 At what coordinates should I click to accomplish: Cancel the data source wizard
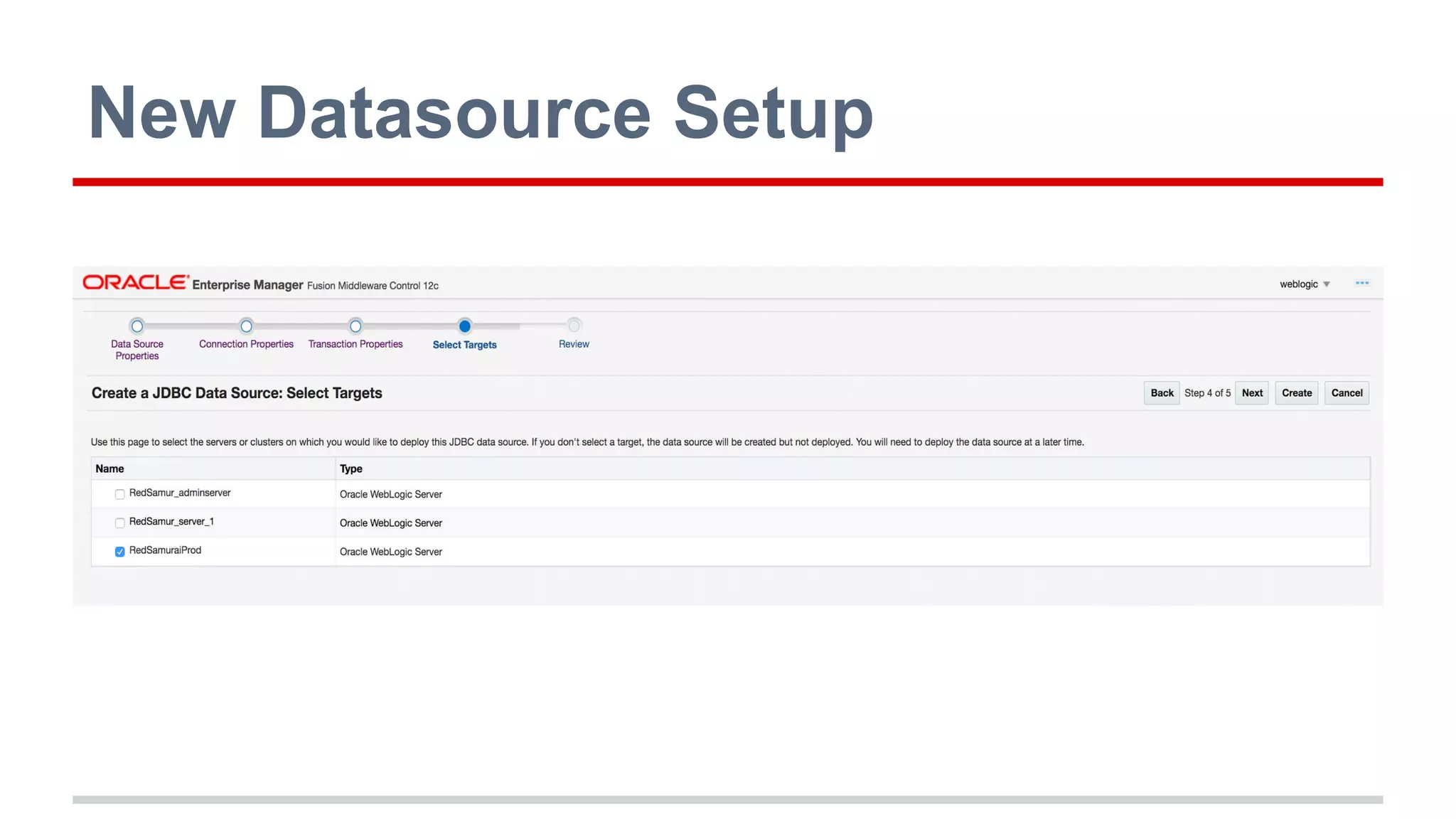tap(1347, 393)
